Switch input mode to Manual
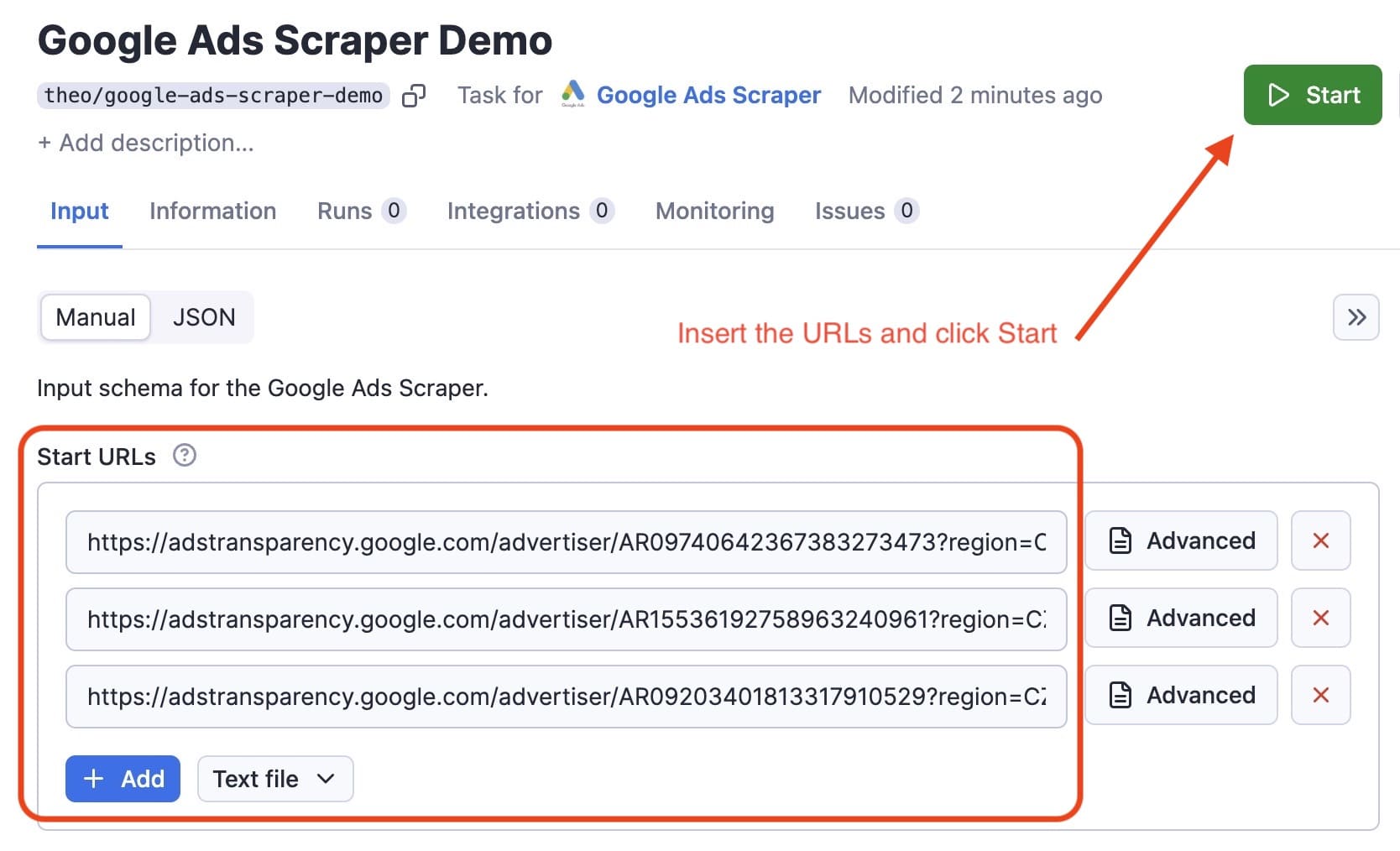The height and width of the screenshot is (851, 1400). tap(95, 317)
